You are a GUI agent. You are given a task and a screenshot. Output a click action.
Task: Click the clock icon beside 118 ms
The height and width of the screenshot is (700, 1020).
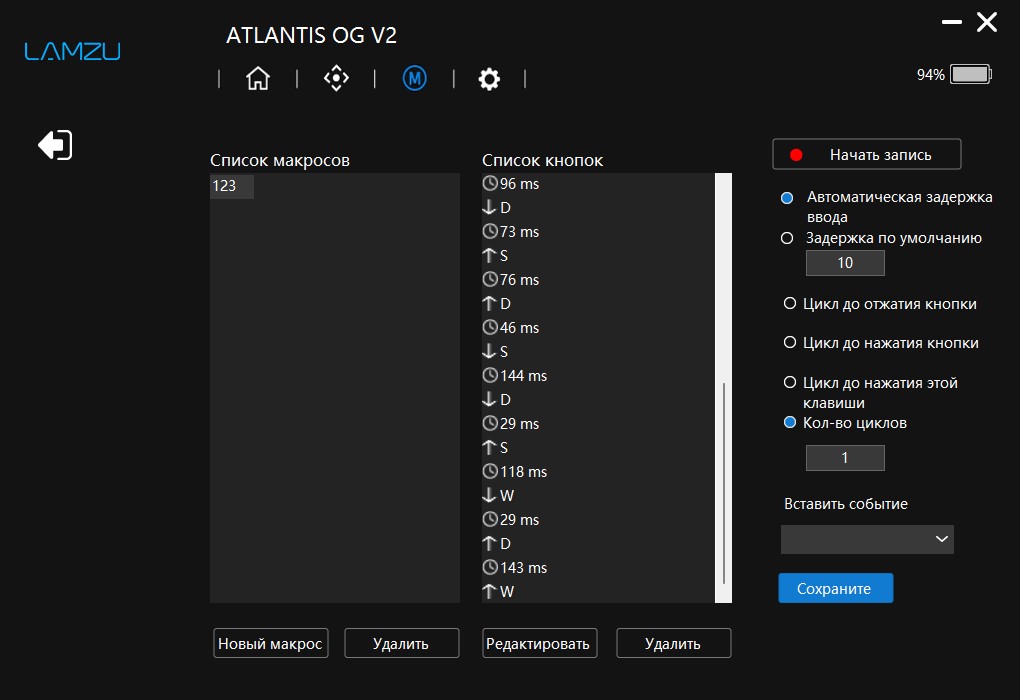[x=490, y=471]
